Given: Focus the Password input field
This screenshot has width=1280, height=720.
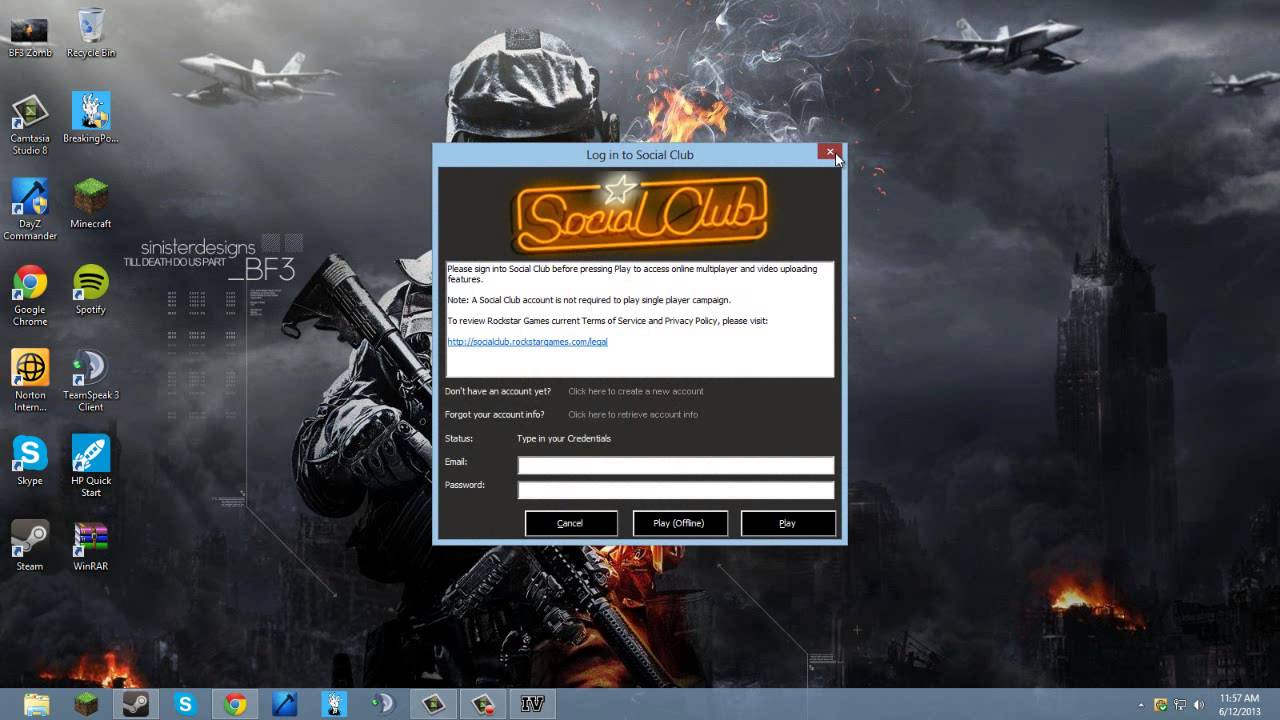Looking at the screenshot, I should pyautogui.click(x=676, y=490).
